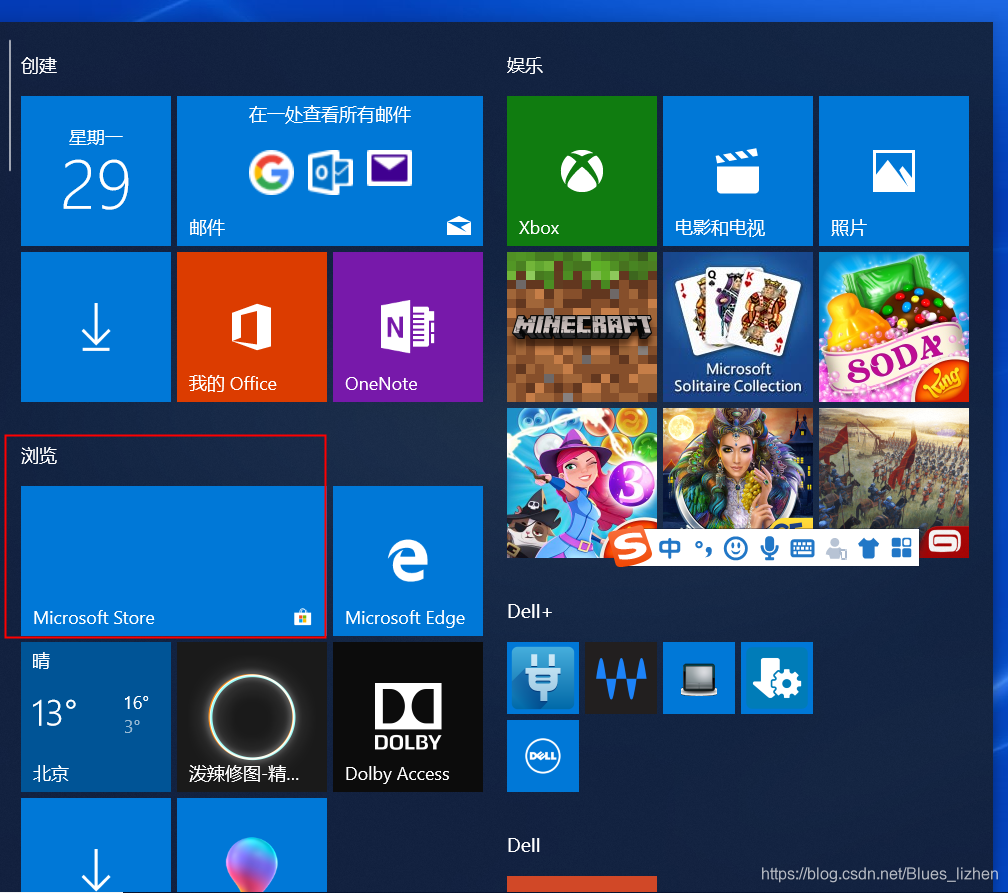Open the Xbox tile

(582, 170)
